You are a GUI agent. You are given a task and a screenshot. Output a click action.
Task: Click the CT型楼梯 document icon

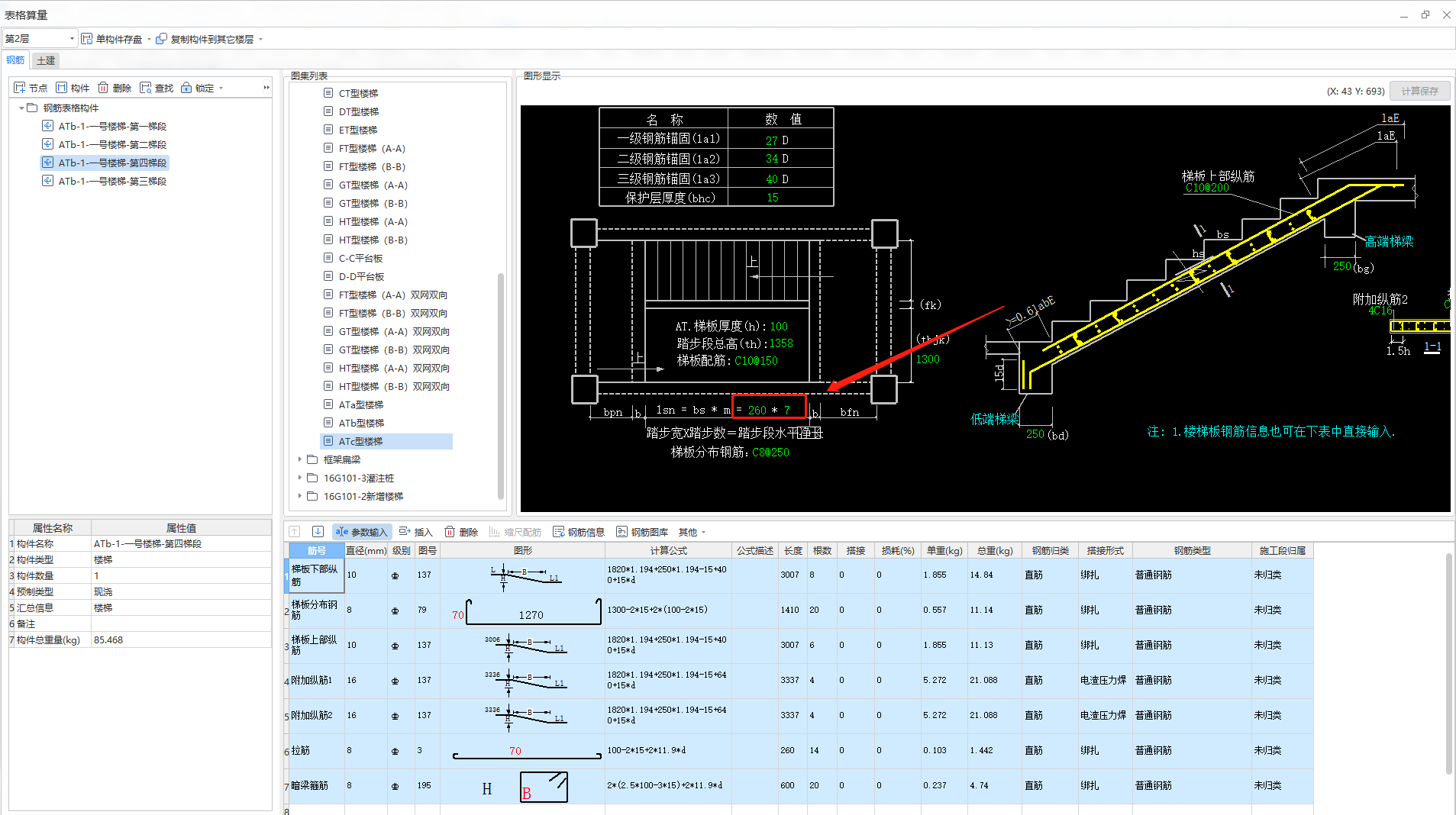pos(328,93)
